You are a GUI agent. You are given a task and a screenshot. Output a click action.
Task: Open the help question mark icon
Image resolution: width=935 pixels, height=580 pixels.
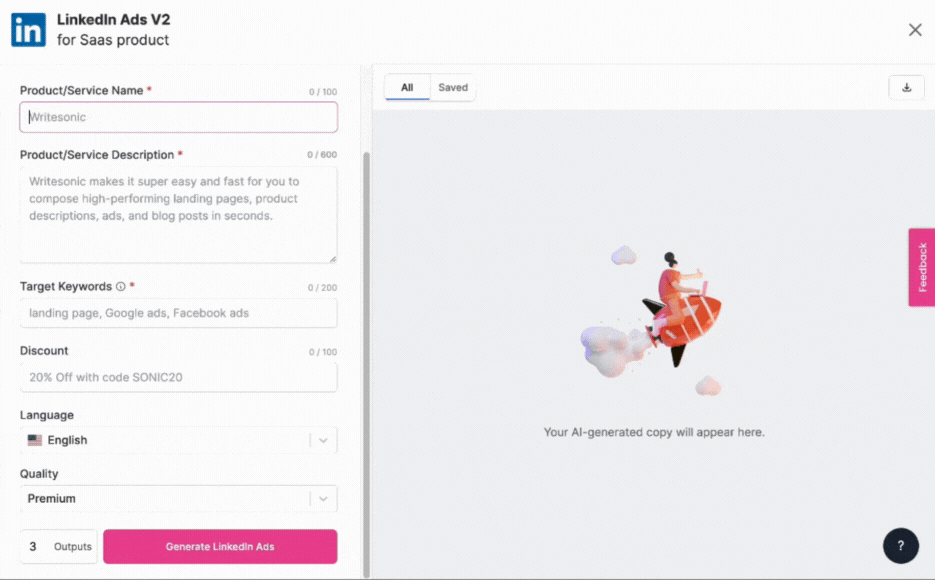click(900, 545)
